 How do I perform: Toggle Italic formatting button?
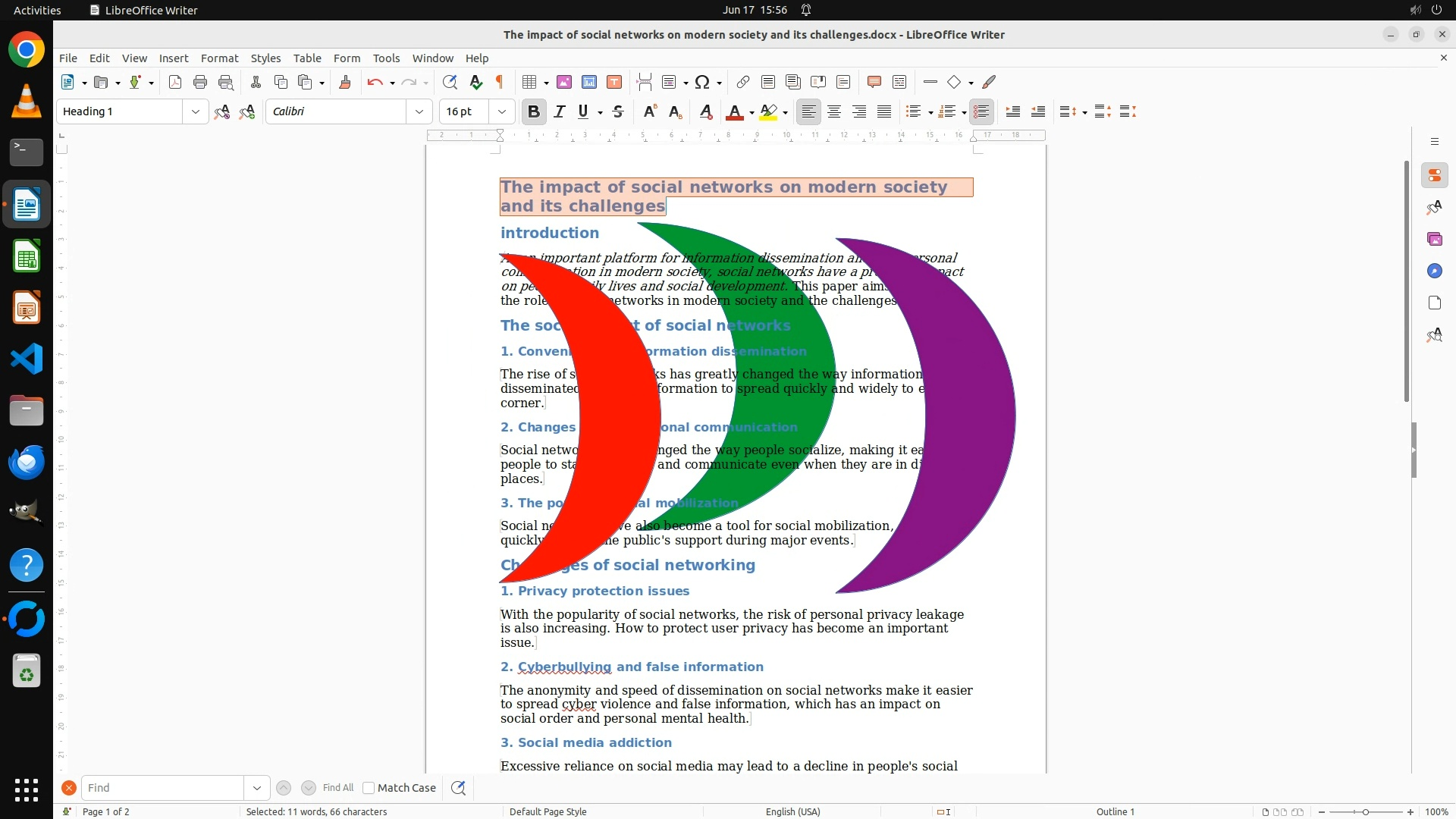click(x=560, y=111)
